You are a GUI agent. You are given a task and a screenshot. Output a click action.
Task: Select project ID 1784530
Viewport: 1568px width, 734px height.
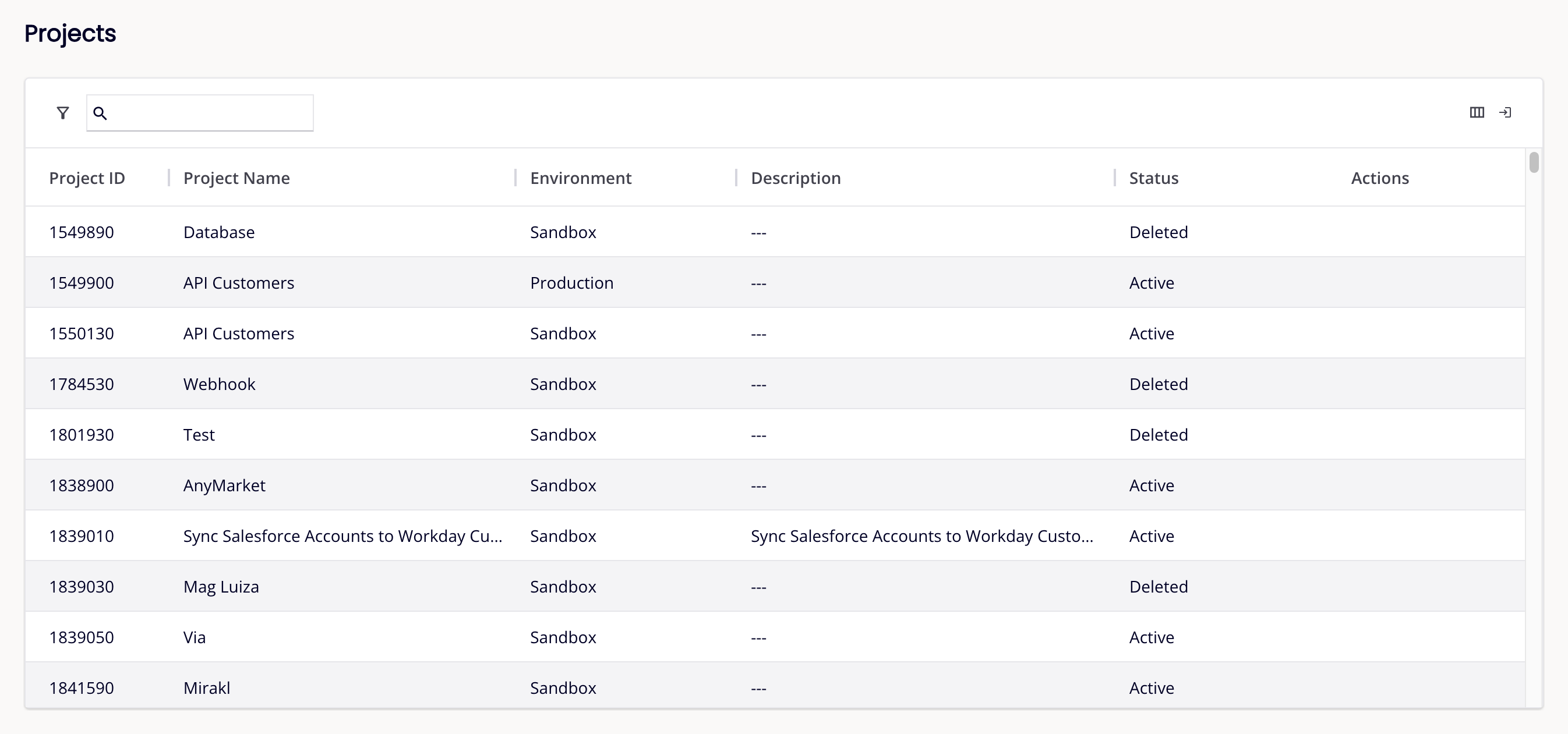click(x=82, y=384)
